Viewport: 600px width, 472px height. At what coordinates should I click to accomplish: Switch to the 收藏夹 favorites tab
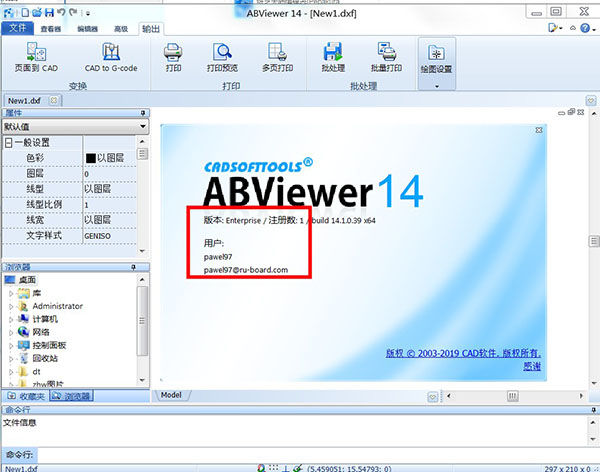pyautogui.click(x=26, y=396)
